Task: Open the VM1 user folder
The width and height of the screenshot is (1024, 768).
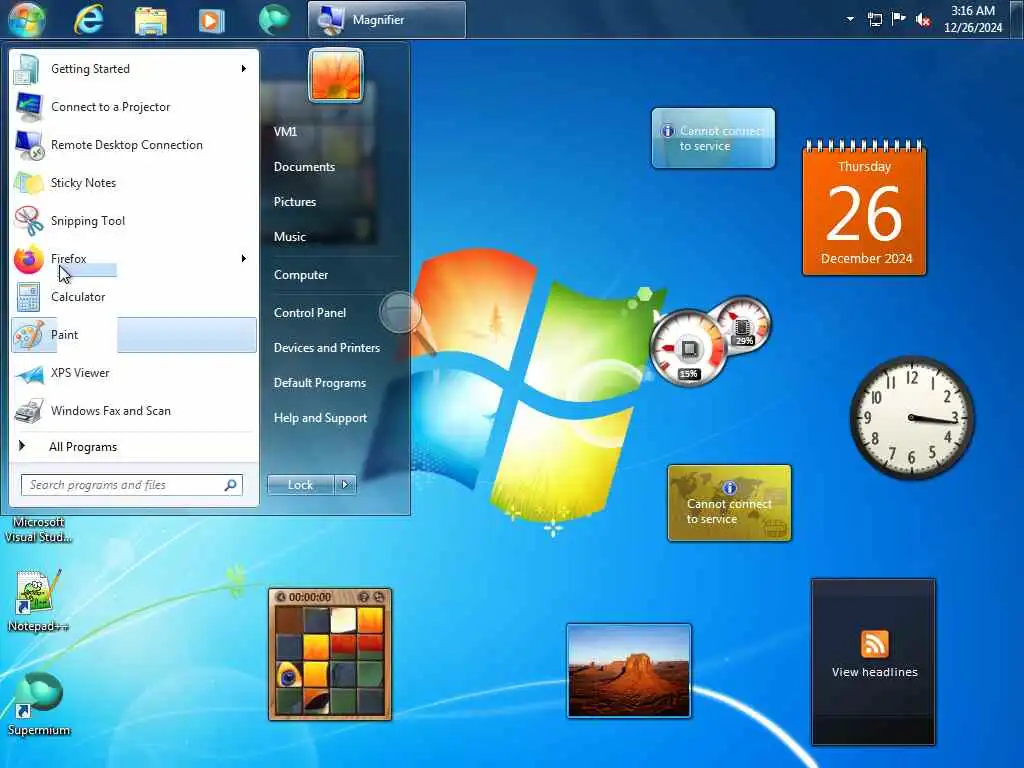Action: (285, 131)
